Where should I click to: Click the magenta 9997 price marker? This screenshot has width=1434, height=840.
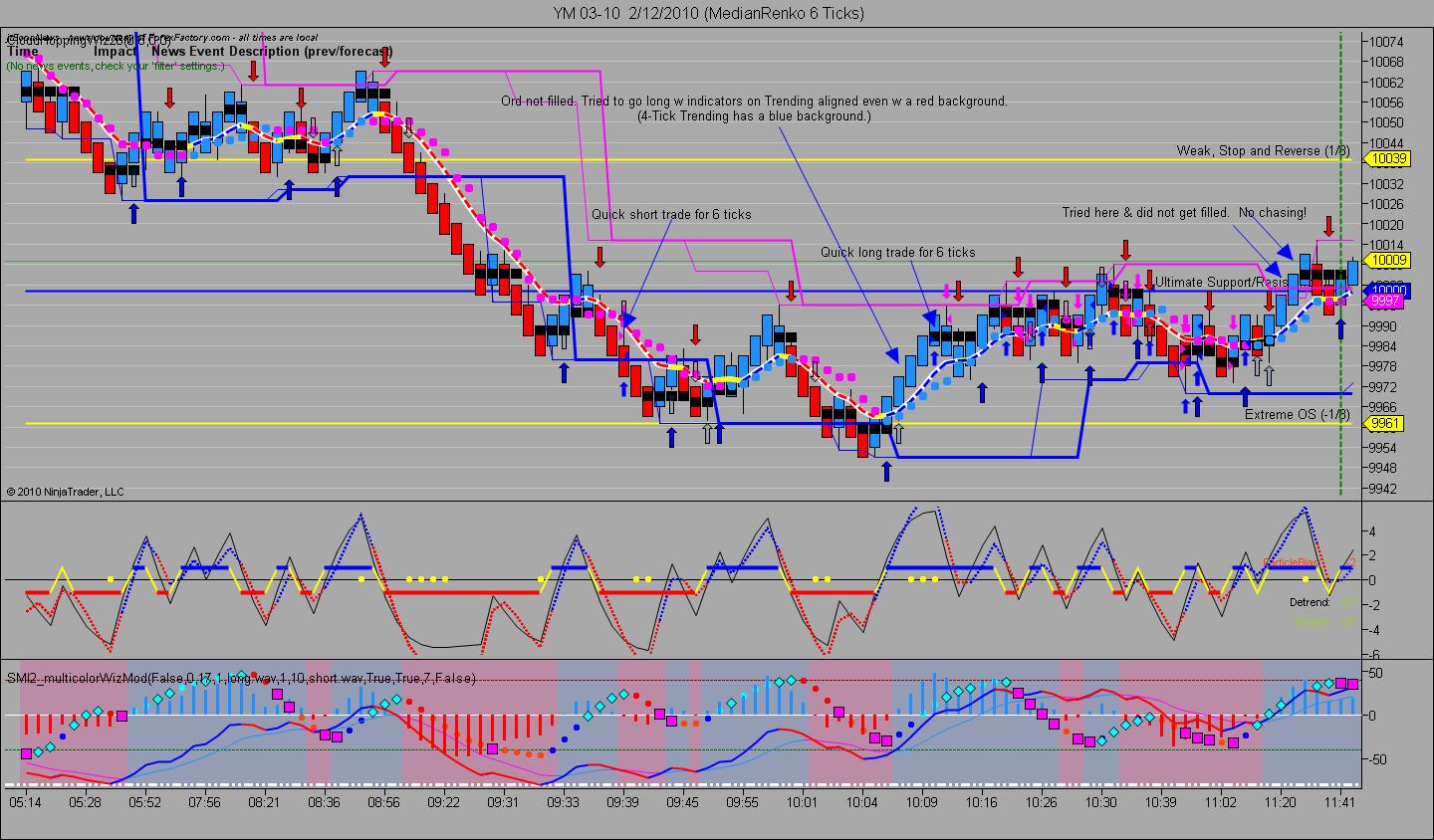pyautogui.click(x=1384, y=301)
